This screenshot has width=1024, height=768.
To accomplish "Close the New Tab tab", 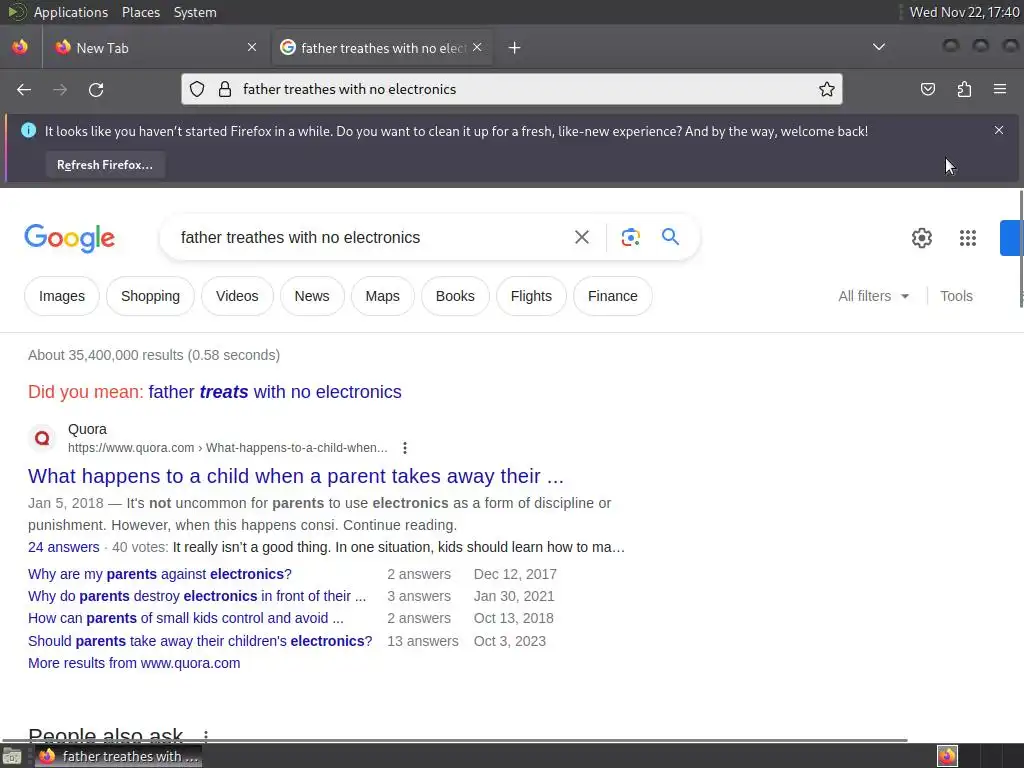I will pos(252,47).
